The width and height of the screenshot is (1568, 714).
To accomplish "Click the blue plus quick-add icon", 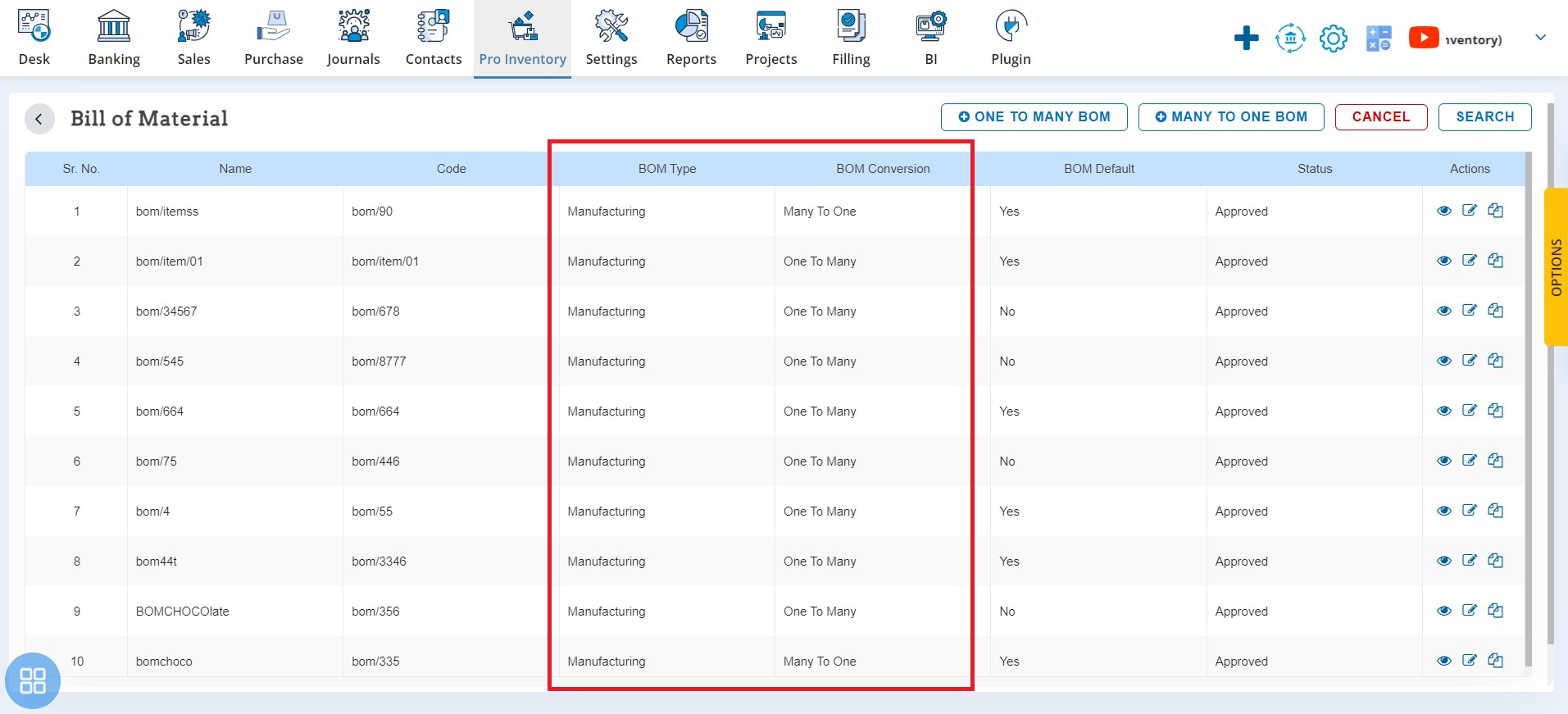I will [1246, 38].
